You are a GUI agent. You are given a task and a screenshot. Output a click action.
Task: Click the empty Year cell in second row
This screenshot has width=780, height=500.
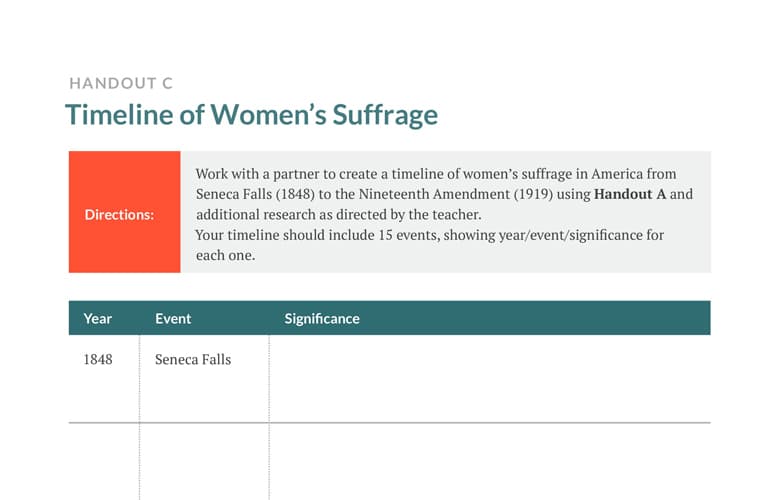pyautogui.click(x=104, y=462)
